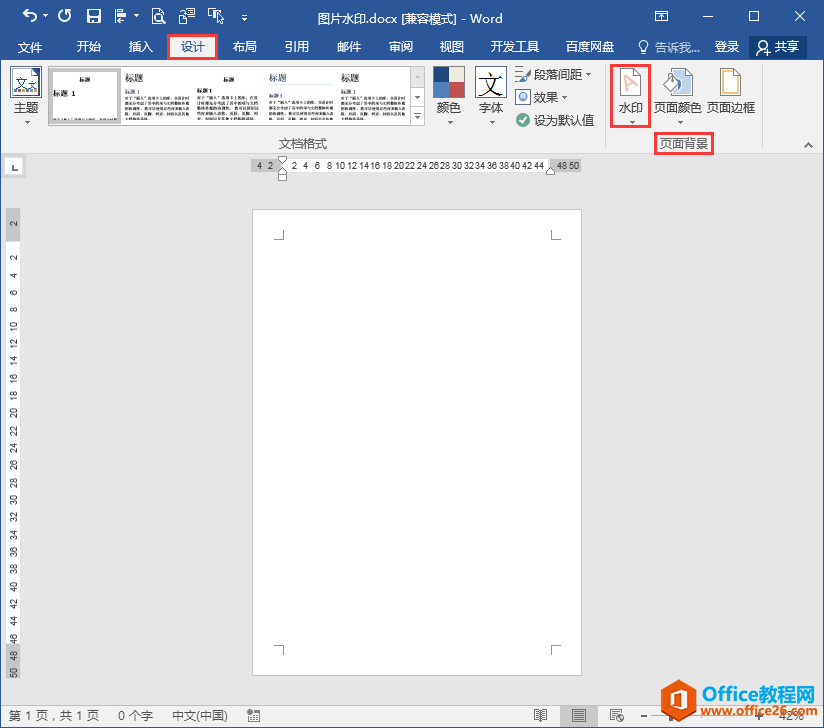Open the 字体 (Fonts) dropdown
This screenshot has height=728, width=824.
coord(491,96)
